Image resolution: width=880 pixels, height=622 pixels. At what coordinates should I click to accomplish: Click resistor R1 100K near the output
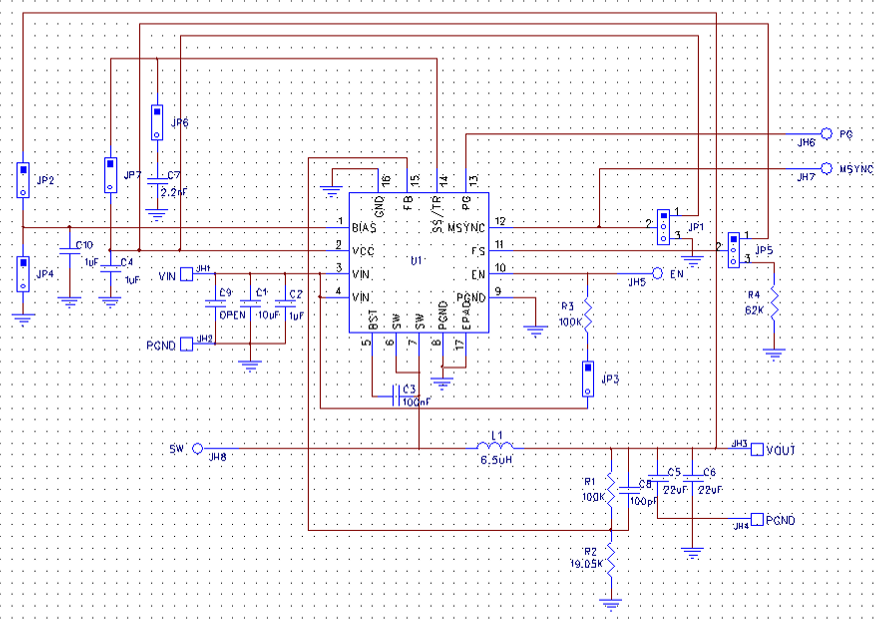[612, 487]
